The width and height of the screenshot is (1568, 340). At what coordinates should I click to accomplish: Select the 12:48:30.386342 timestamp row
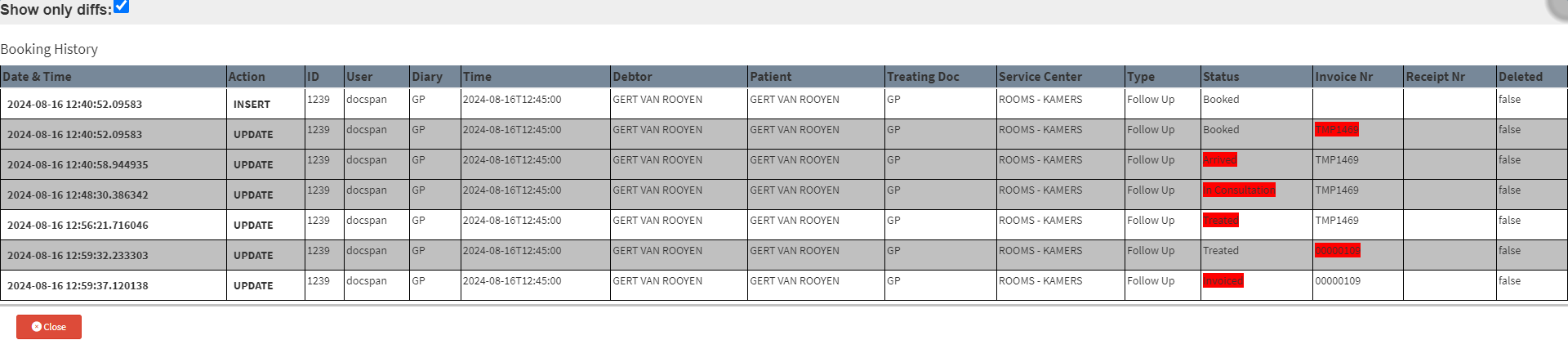78,195
